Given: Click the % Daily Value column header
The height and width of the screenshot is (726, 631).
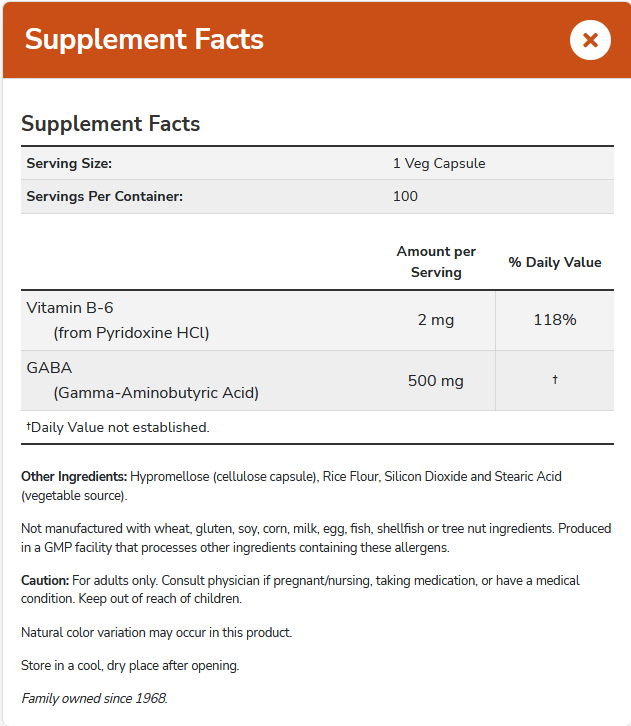Looking at the screenshot, I should click(x=555, y=262).
